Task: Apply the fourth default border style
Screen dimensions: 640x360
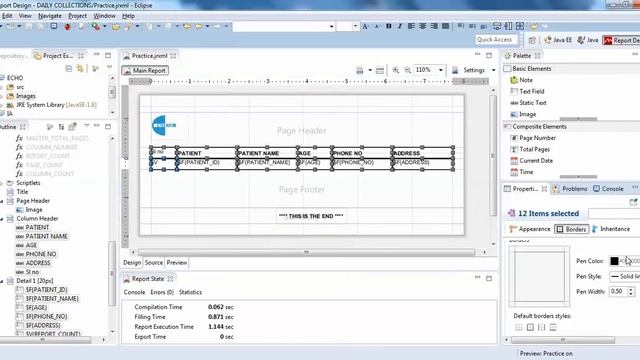Action: pos(553,327)
